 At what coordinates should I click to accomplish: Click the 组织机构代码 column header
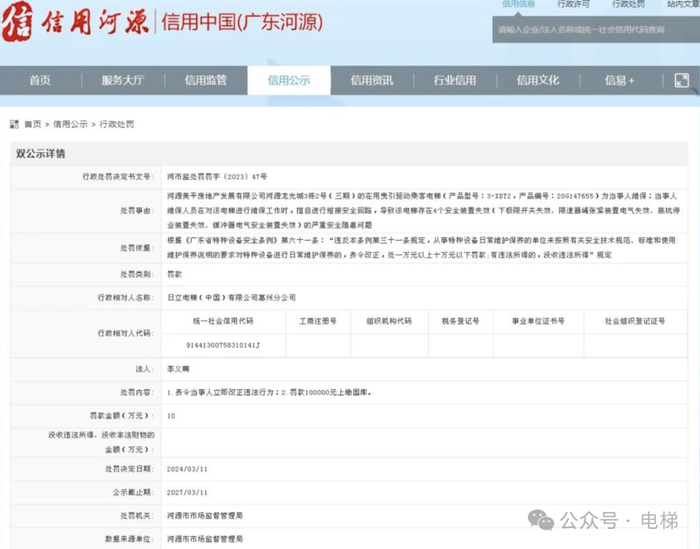(x=389, y=321)
